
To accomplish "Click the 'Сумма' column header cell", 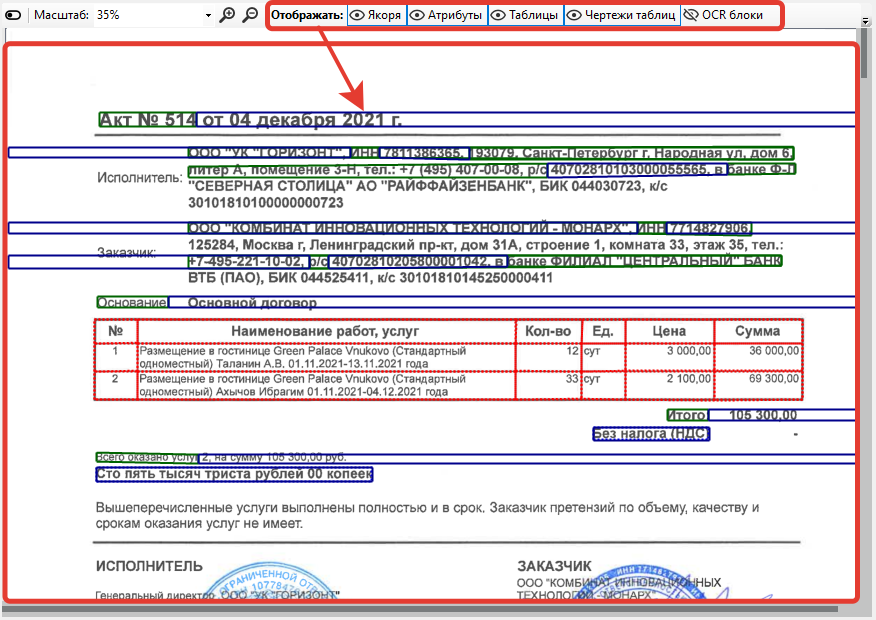I will pyautogui.click(x=757, y=331).
